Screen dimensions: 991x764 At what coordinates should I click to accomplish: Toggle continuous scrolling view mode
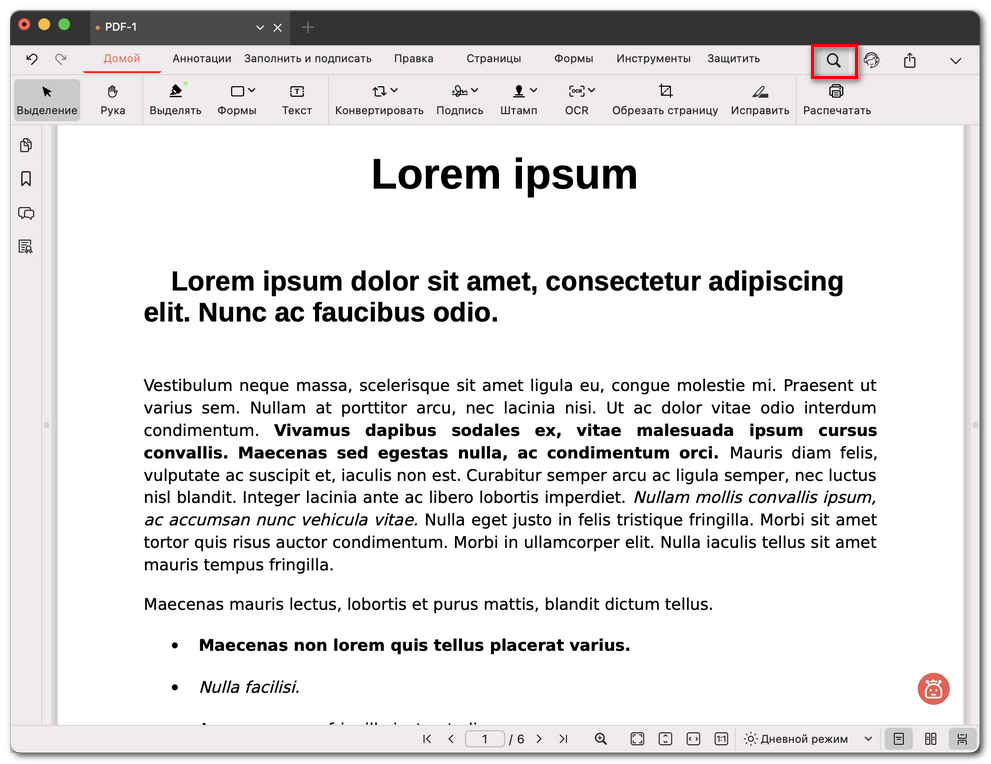coord(961,739)
